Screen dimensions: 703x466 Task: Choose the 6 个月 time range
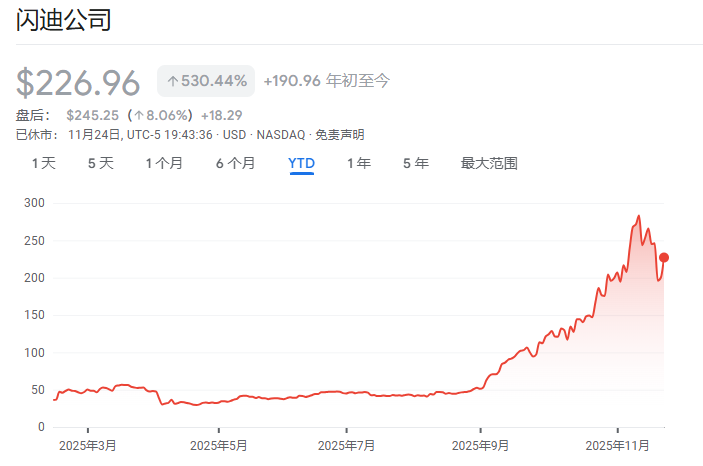[x=235, y=163]
